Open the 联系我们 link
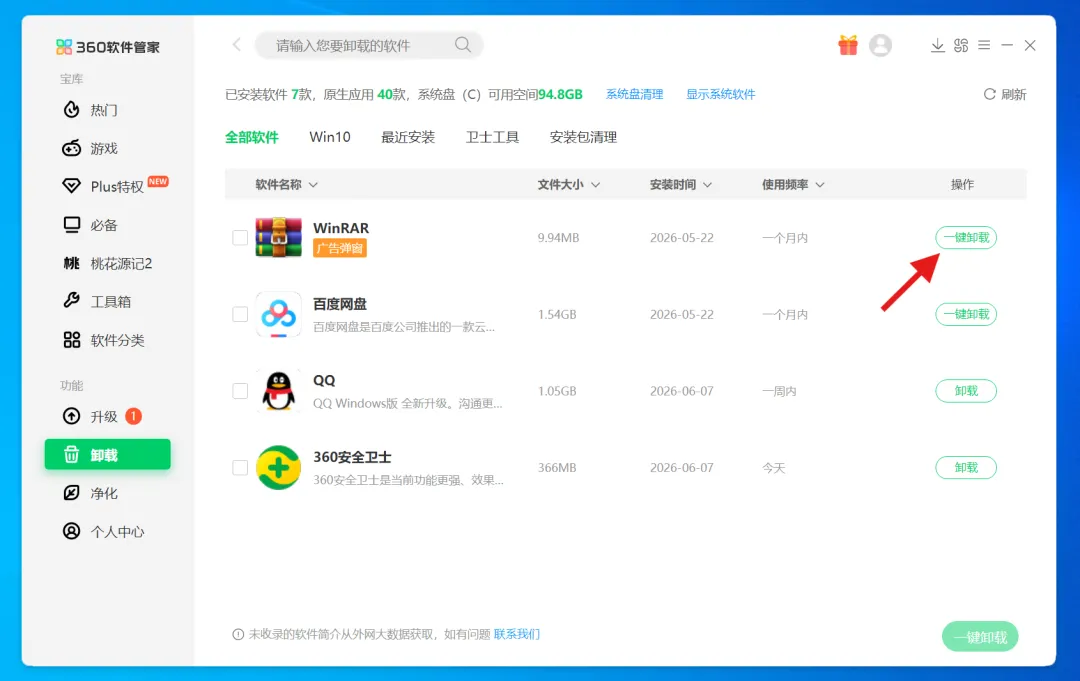This screenshot has width=1080, height=681. coord(517,634)
